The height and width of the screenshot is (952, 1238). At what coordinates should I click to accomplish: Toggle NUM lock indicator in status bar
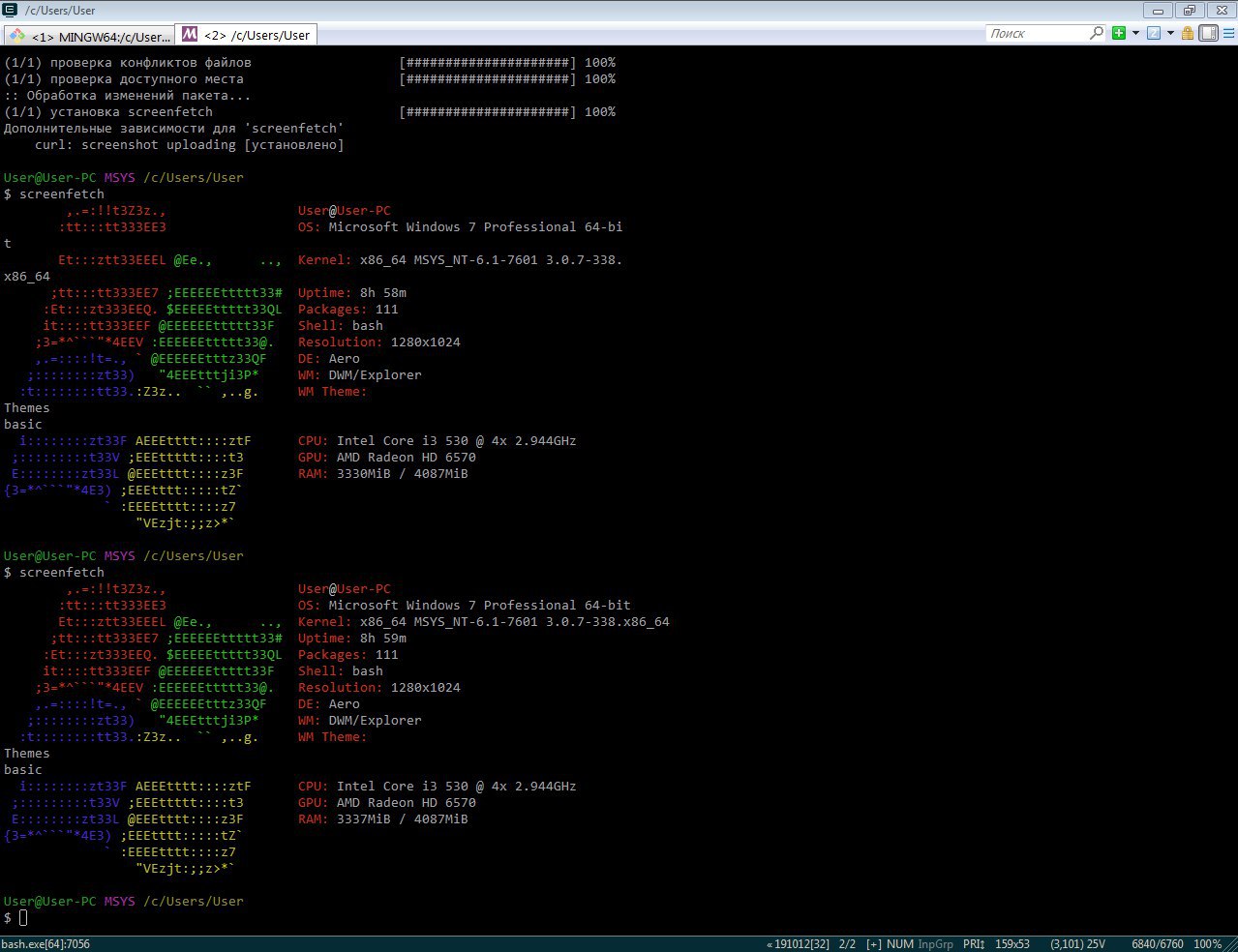899,944
